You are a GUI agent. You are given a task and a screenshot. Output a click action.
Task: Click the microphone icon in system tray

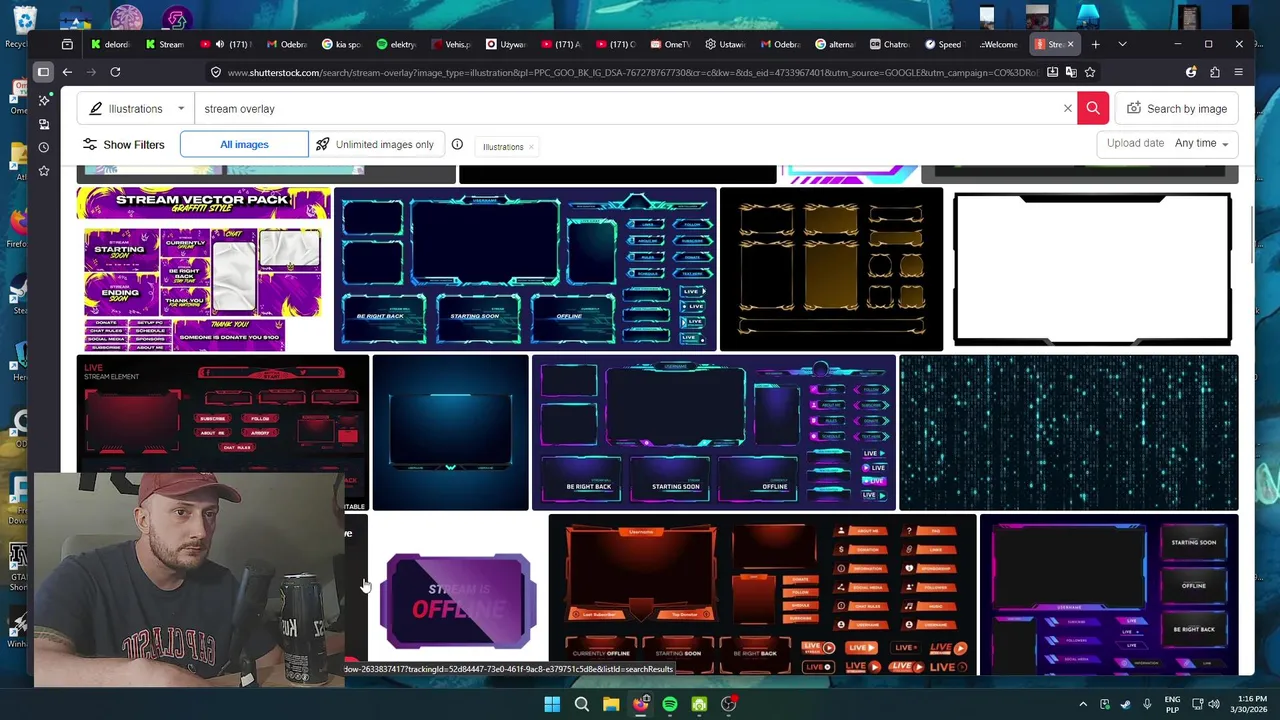(x=1147, y=704)
